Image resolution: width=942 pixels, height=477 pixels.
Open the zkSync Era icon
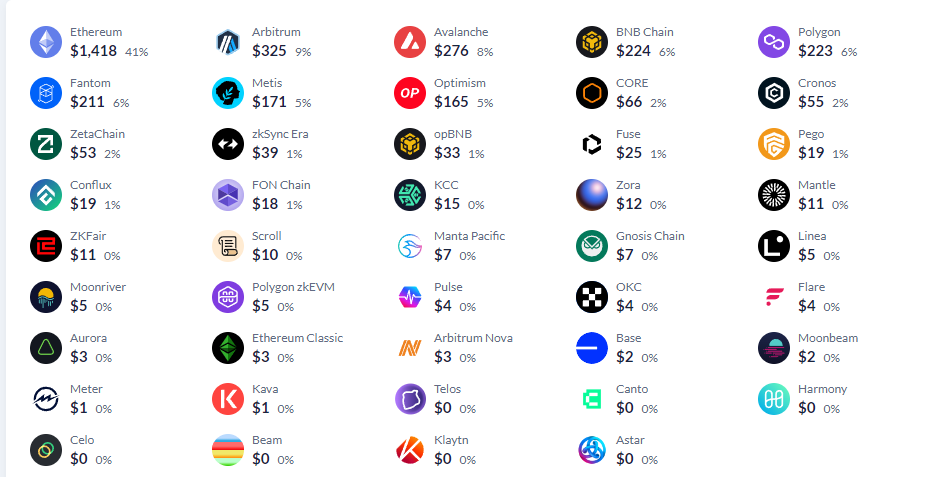(228, 144)
